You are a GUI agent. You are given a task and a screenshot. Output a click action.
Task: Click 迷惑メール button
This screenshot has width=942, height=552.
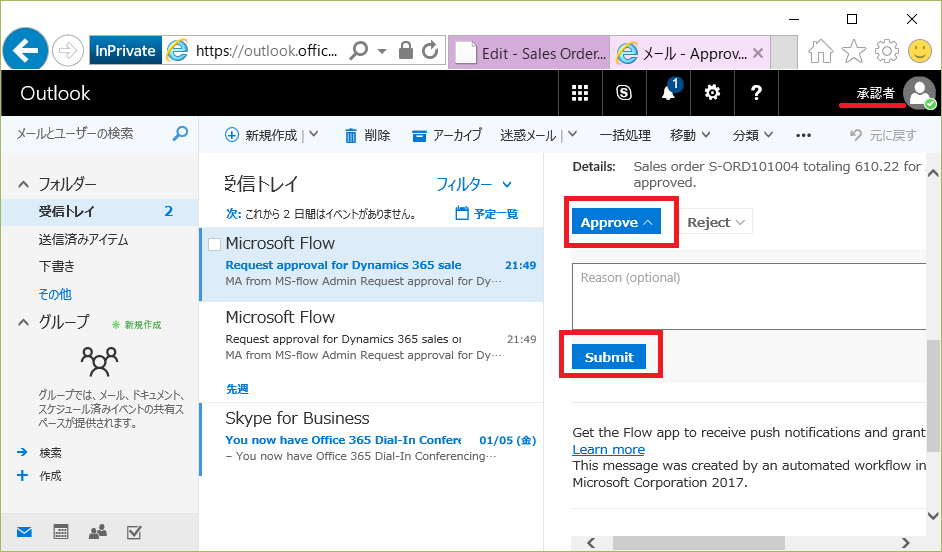[x=528, y=135]
